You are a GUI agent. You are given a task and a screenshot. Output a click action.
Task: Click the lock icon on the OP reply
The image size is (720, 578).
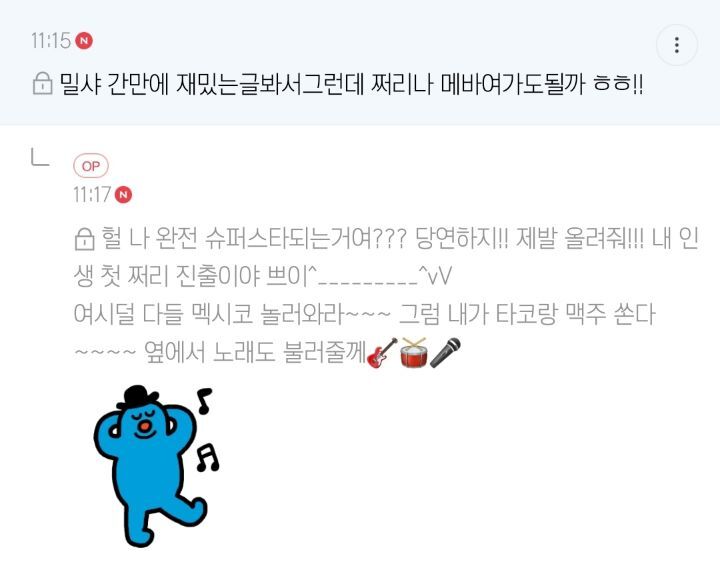pyautogui.click(x=84, y=239)
